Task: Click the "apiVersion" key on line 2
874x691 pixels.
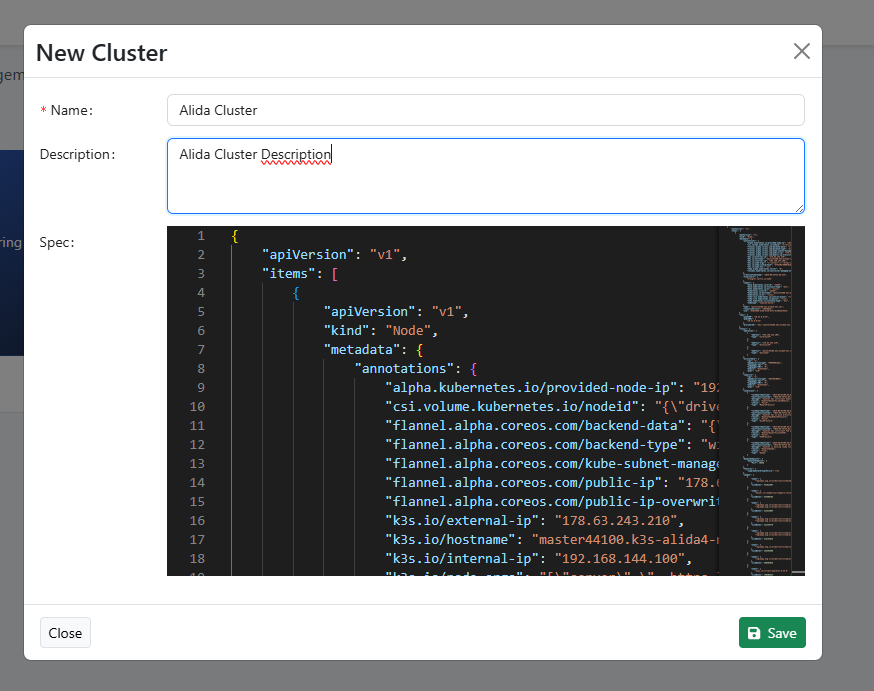Action: click(308, 255)
